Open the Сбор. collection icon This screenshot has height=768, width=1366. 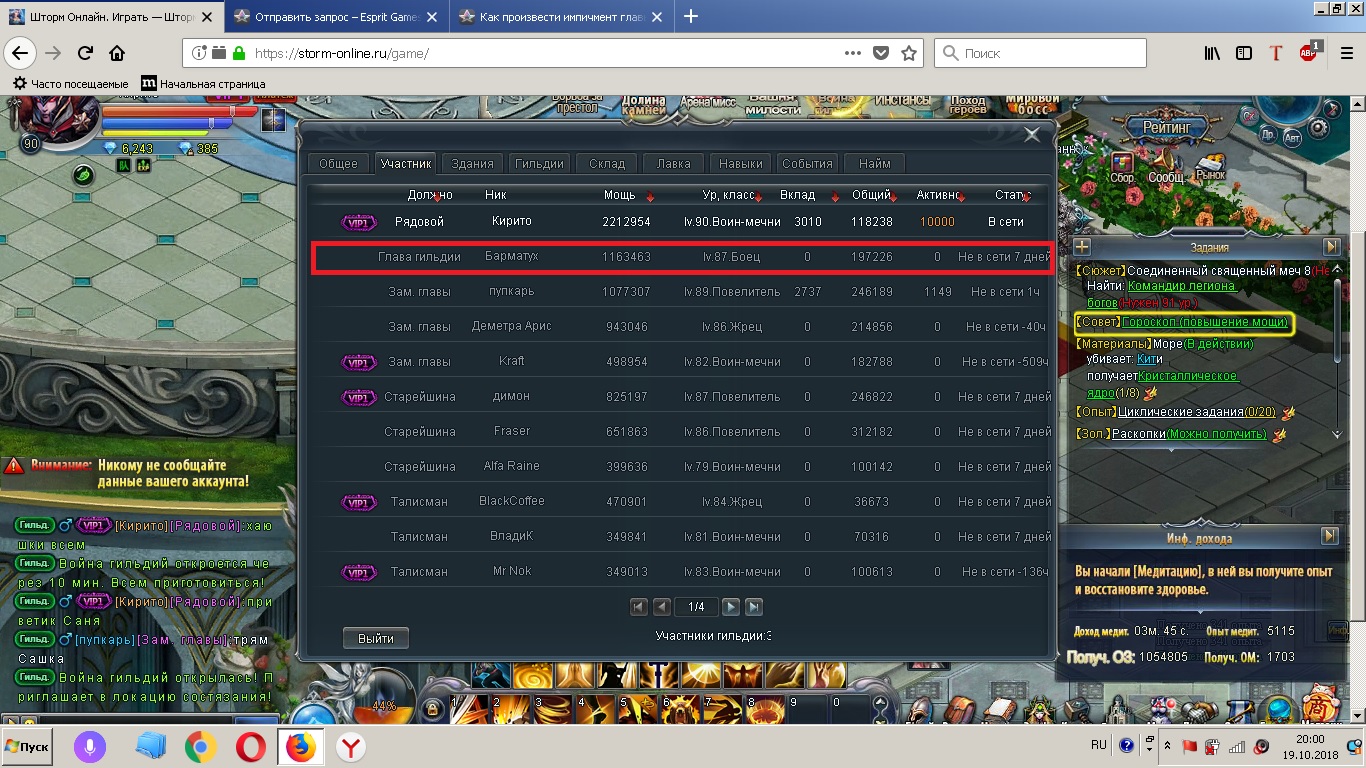pos(1122,165)
